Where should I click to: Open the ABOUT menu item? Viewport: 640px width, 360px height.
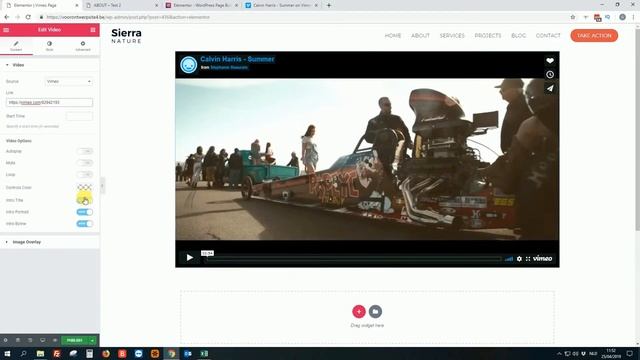coord(420,36)
